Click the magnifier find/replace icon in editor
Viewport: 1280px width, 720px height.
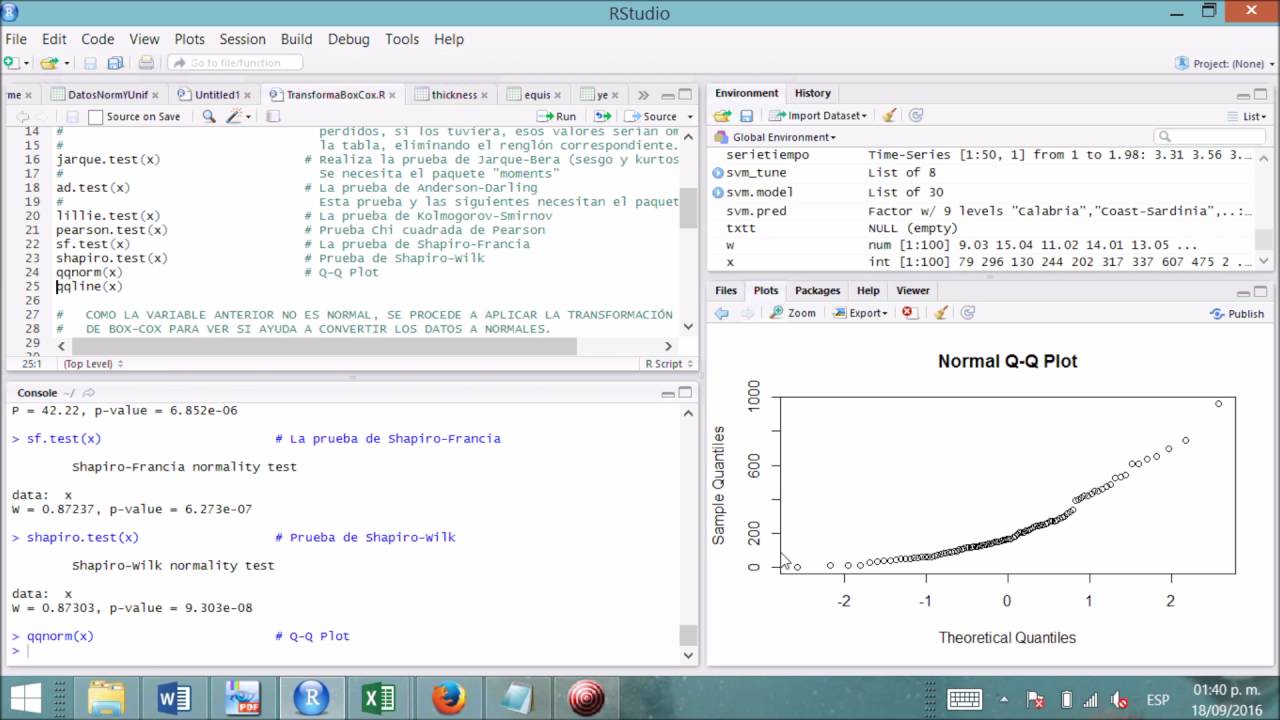click(x=209, y=116)
